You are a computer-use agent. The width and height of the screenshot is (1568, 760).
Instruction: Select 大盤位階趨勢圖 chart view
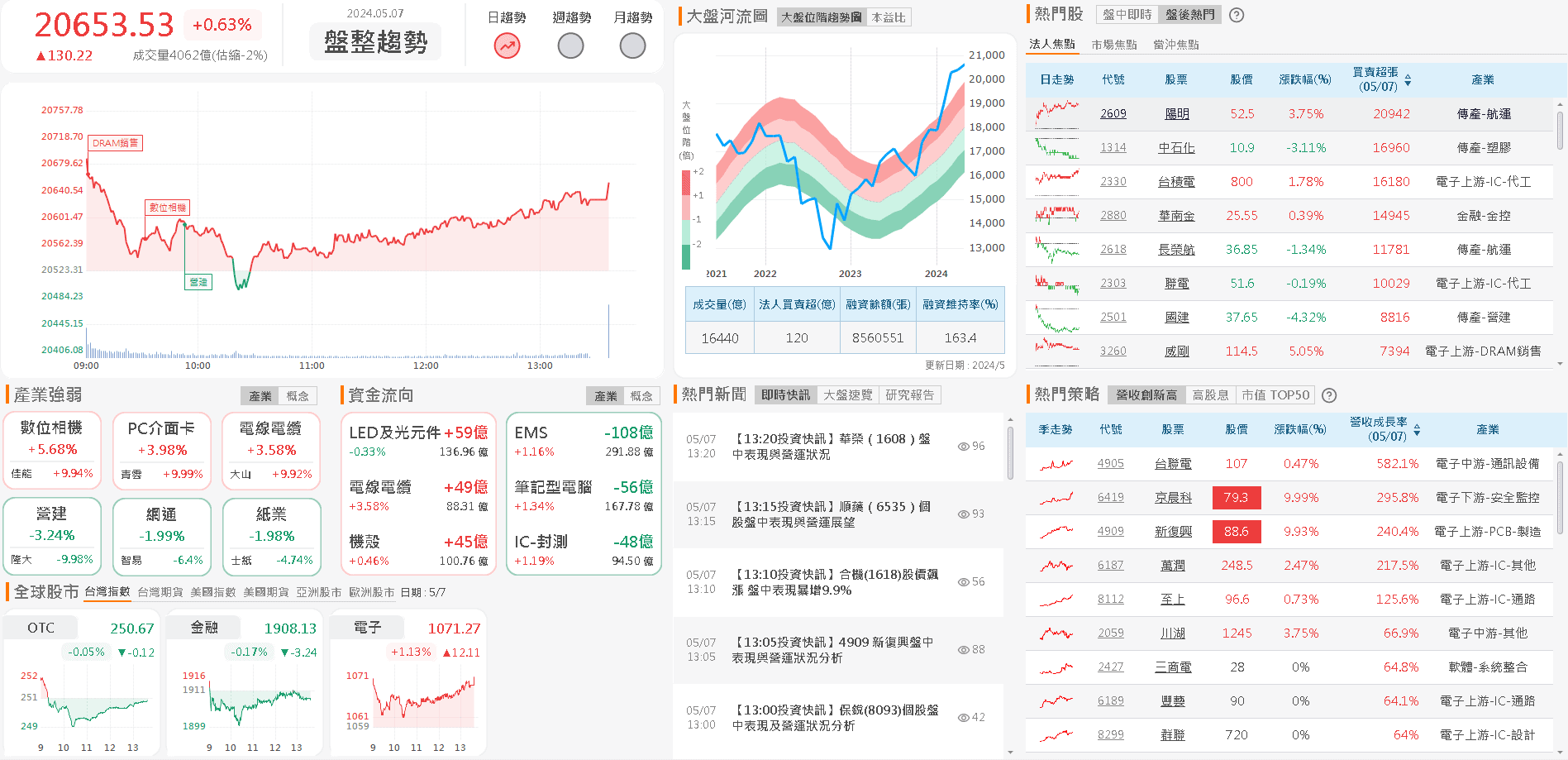tap(822, 17)
